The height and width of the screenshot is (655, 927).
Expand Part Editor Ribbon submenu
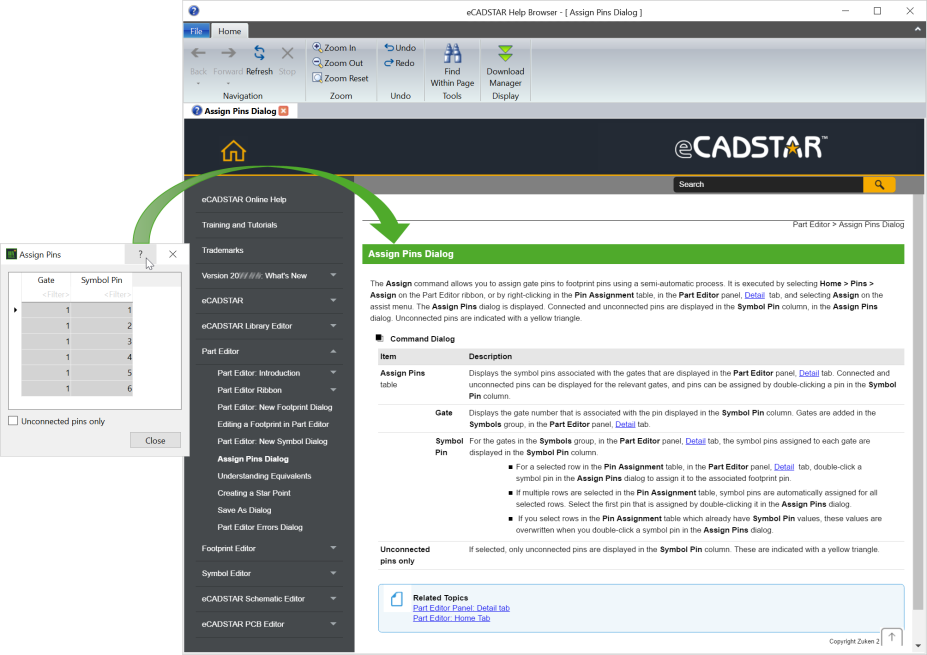pos(333,390)
